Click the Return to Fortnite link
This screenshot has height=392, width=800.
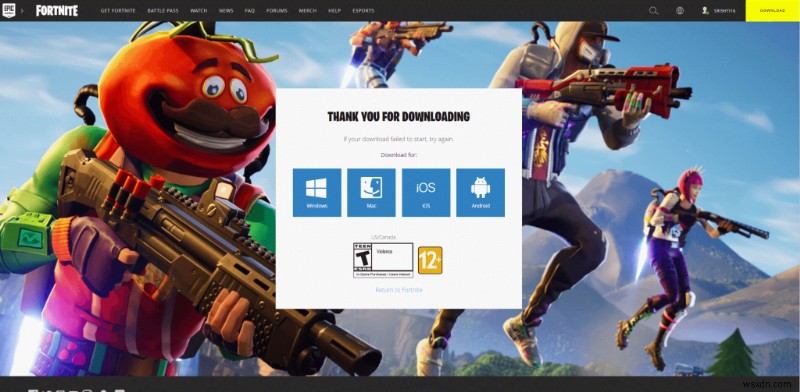pos(399,290)
